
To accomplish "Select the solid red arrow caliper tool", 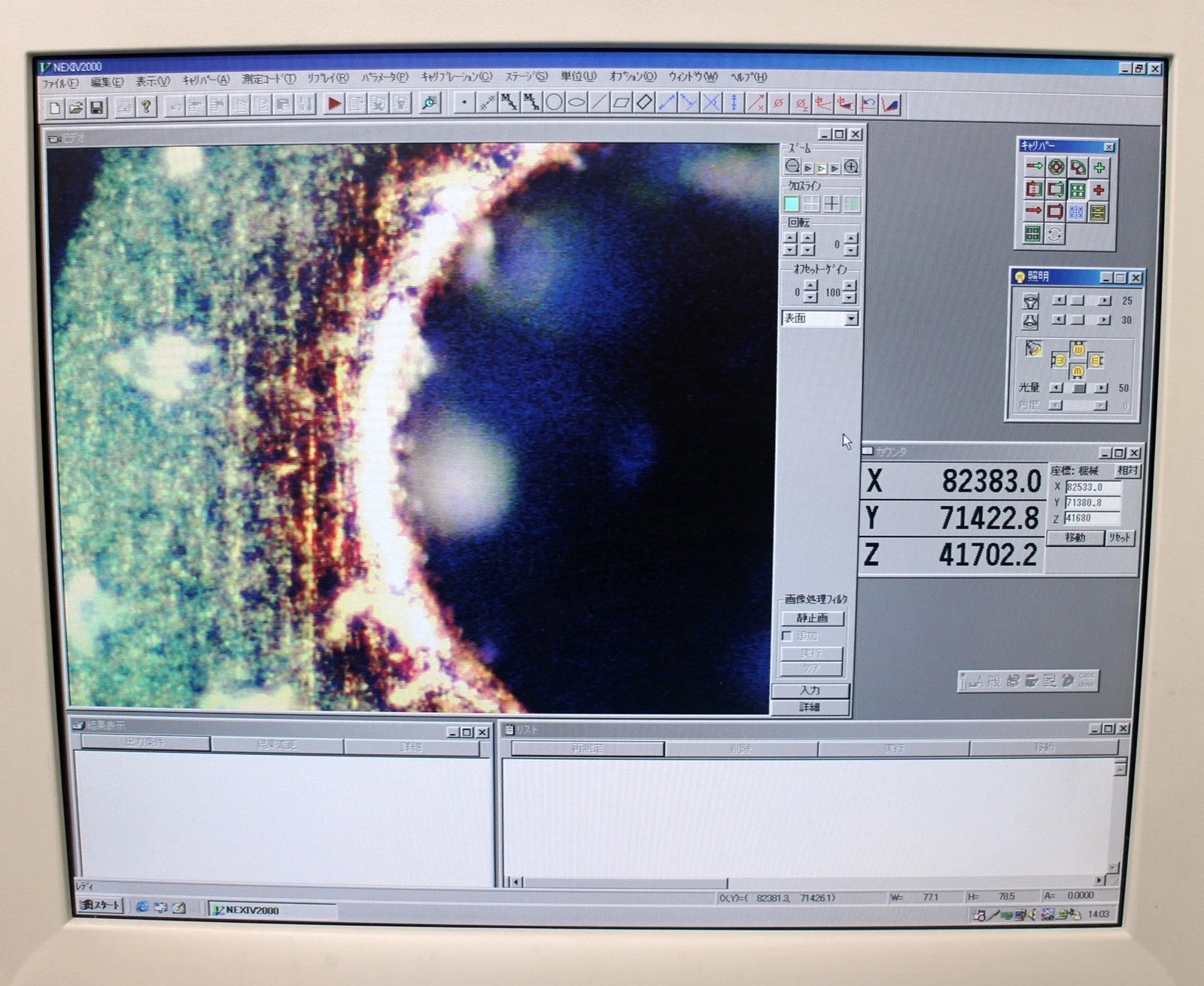I will [1034, 211].
